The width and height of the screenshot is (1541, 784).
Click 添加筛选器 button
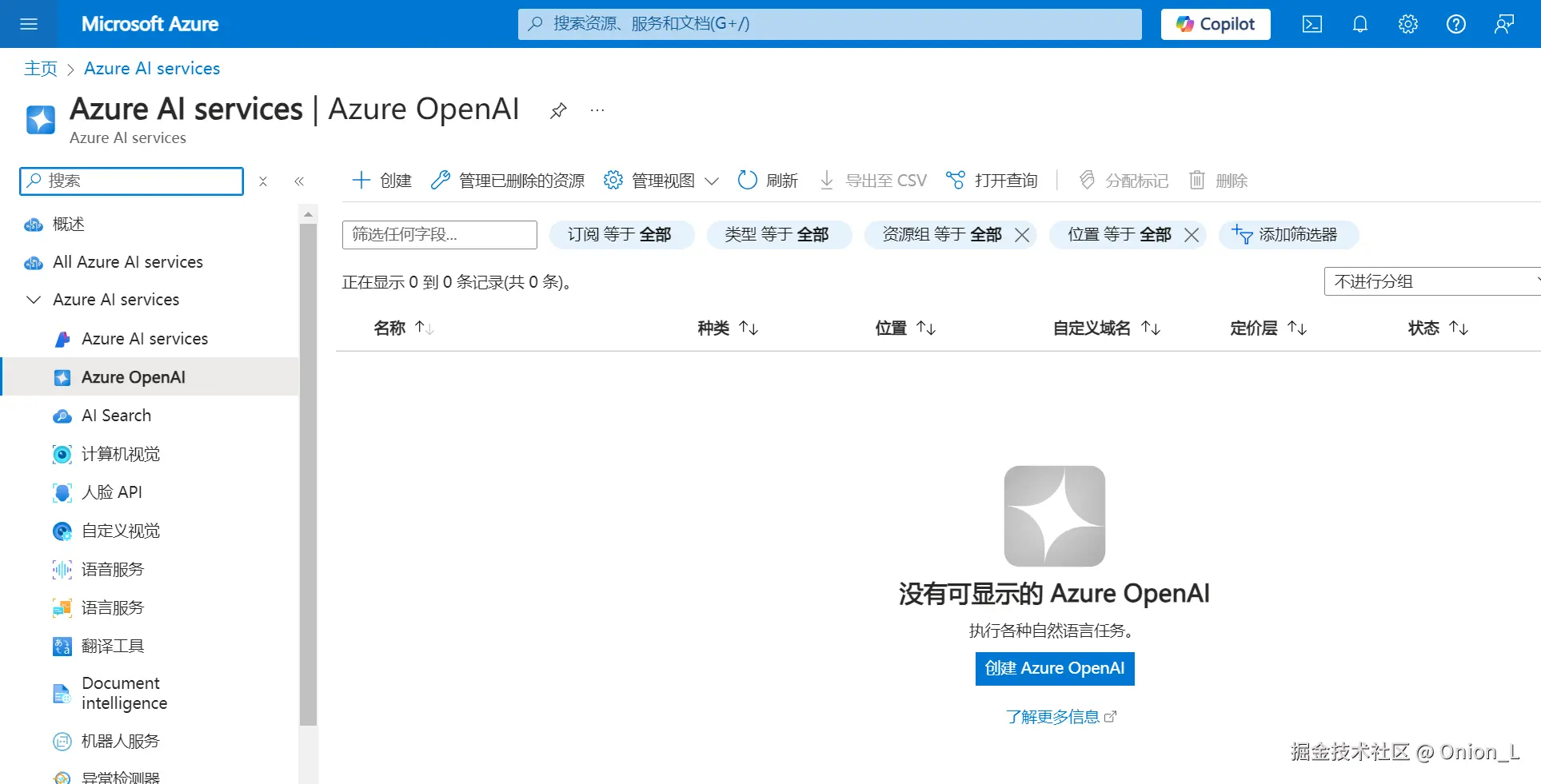pos(1288,235)
